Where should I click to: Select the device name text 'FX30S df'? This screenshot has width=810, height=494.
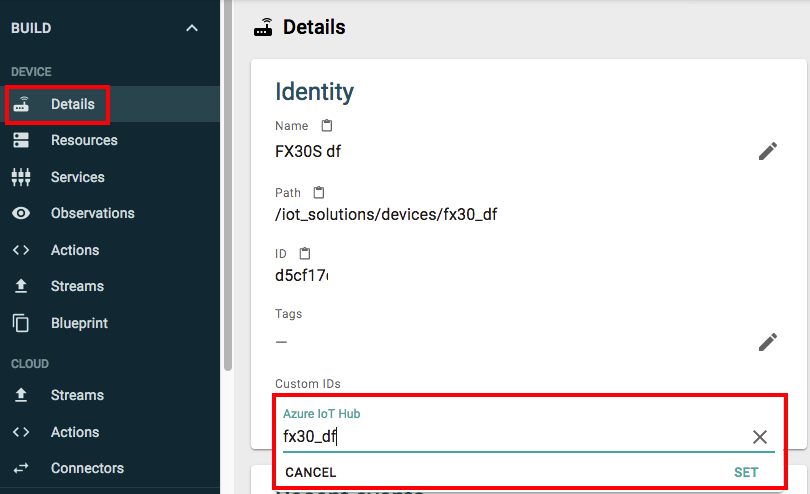tap(308, 151)
